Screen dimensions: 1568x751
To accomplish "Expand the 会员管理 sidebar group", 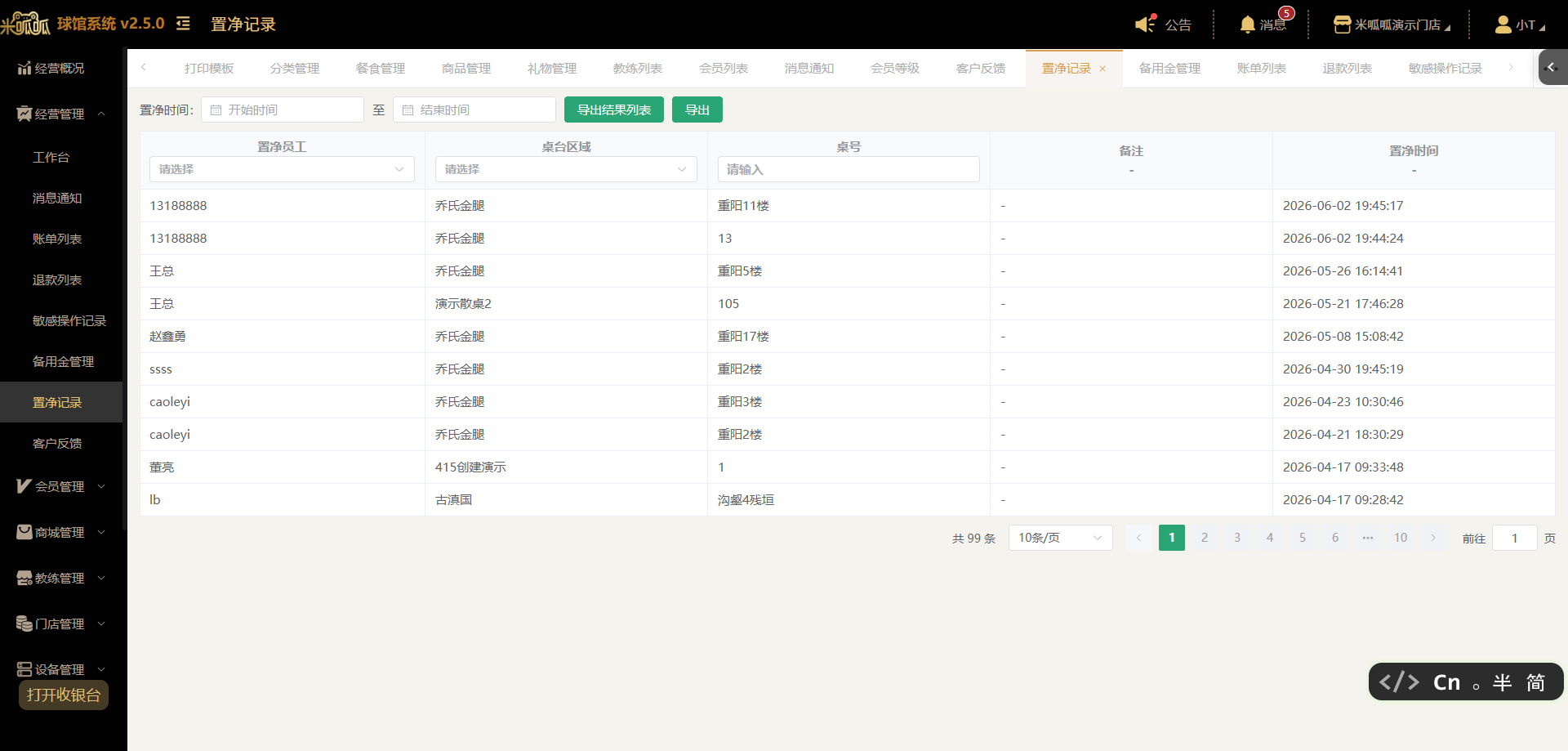I will coord(61,486).
